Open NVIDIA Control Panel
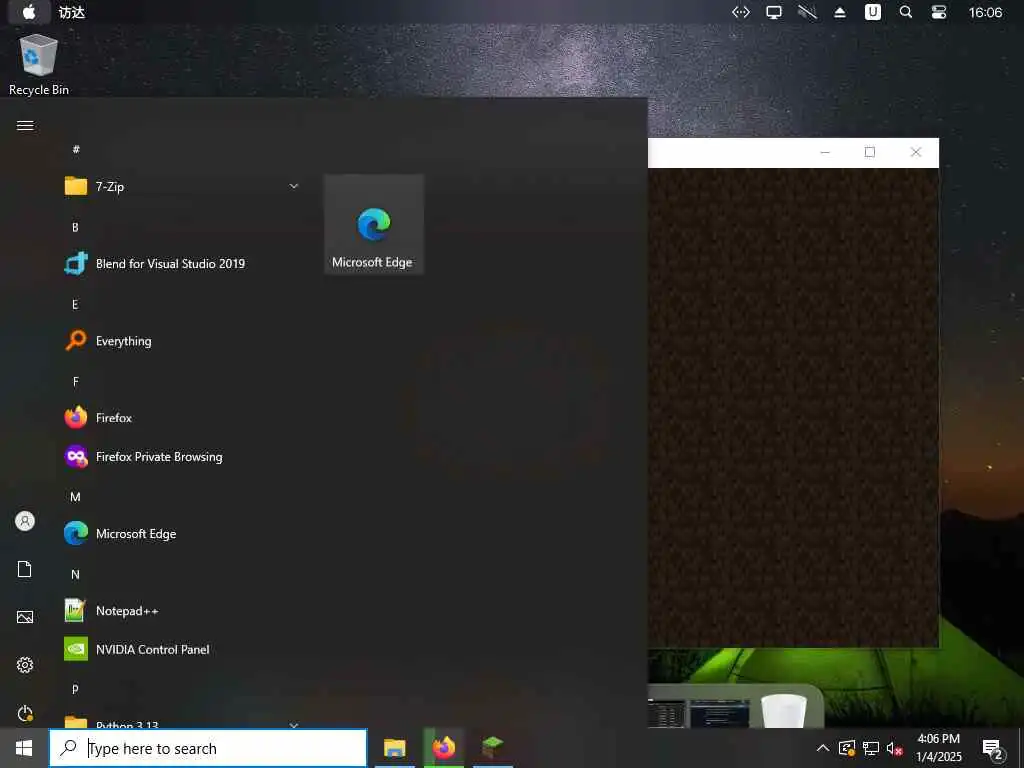 click(x=182, y=649)
